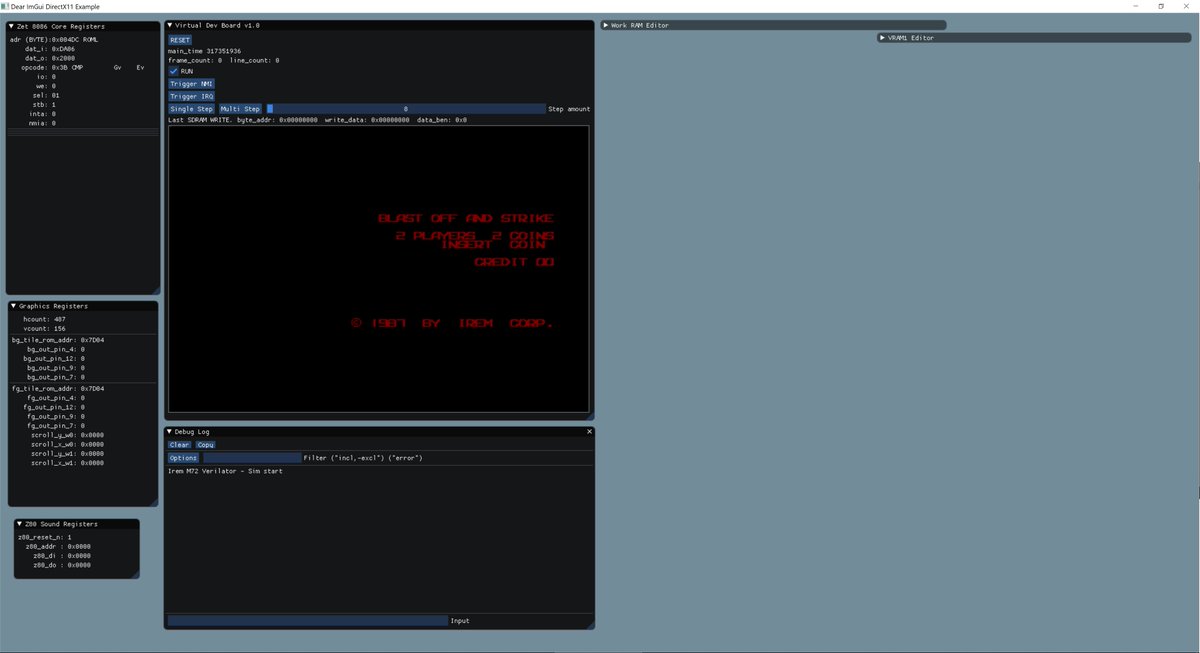Select 'Irem M72 Verilator - Sim start' log line

coord(225,471)
